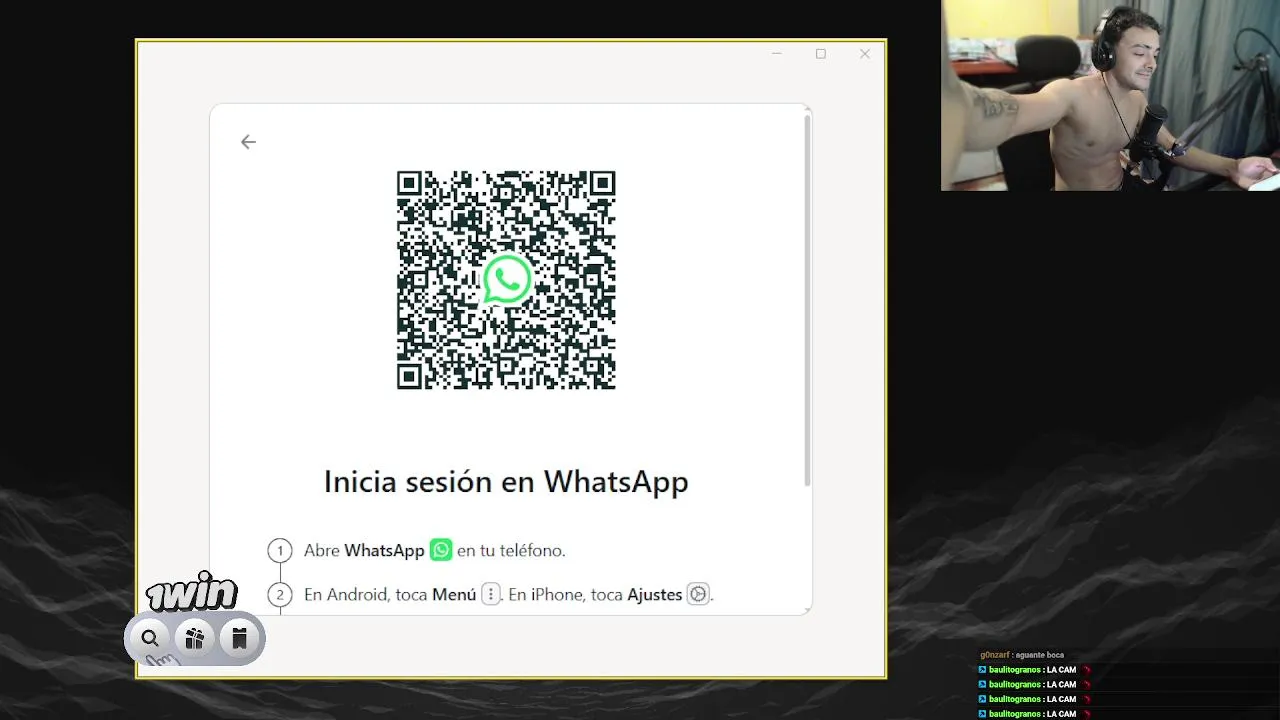The width and height of the screenshot is (1280, 720).
Task: Click the magnifier search icon under 1win
Action: [150, 638]
